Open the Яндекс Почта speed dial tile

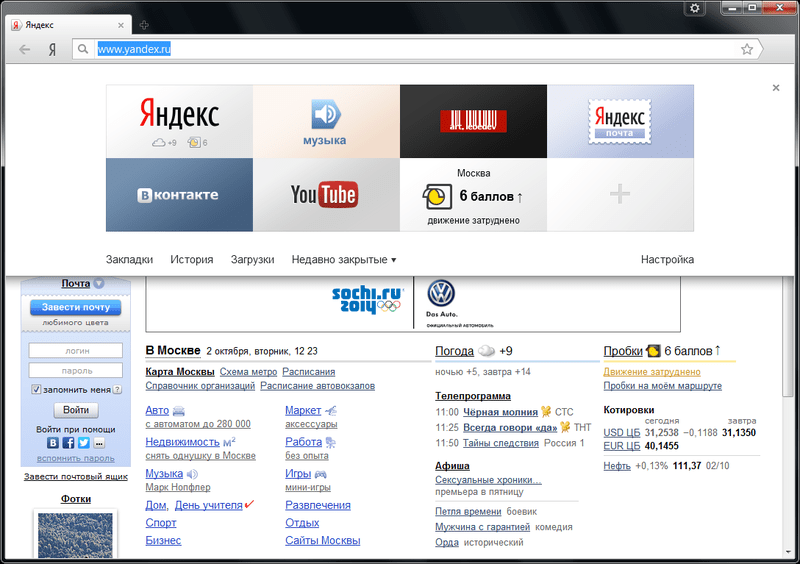(620, 121)
